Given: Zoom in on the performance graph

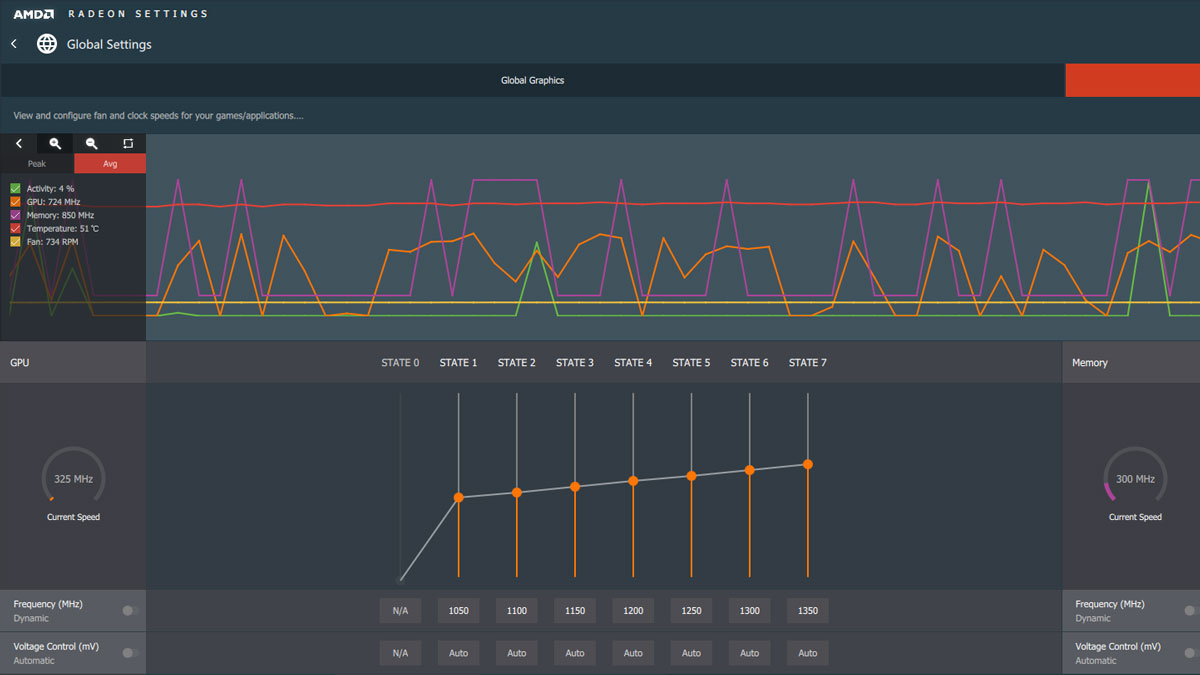Looking at the screenshot, I should (x=55, y=144).
